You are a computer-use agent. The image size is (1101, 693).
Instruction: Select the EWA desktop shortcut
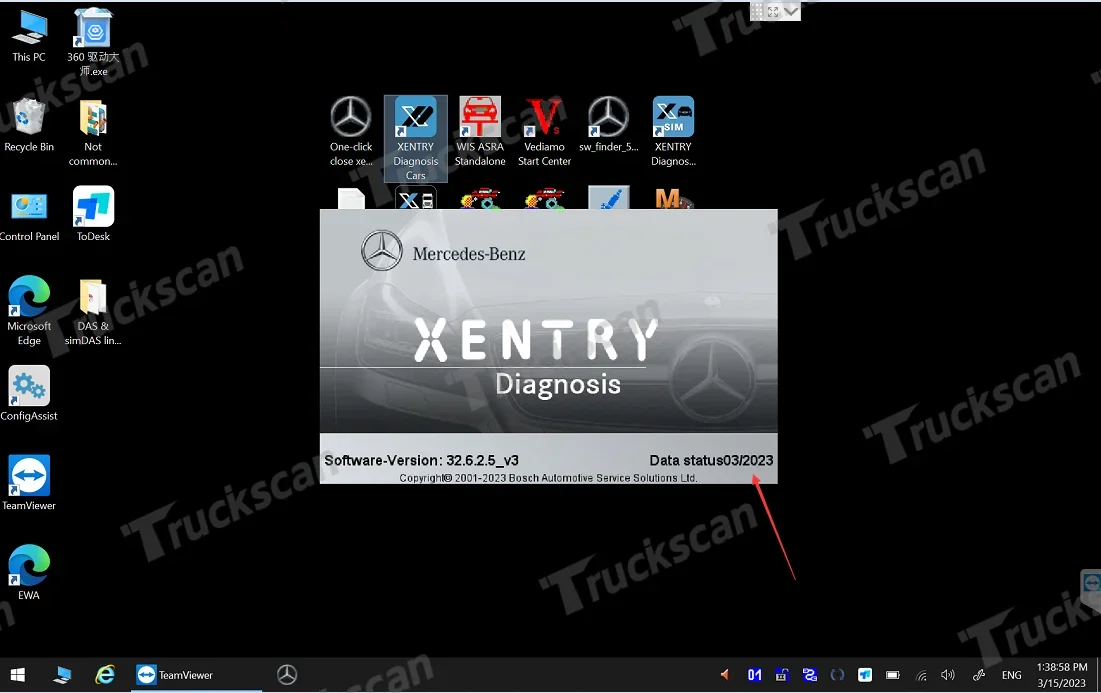point(29,573)
